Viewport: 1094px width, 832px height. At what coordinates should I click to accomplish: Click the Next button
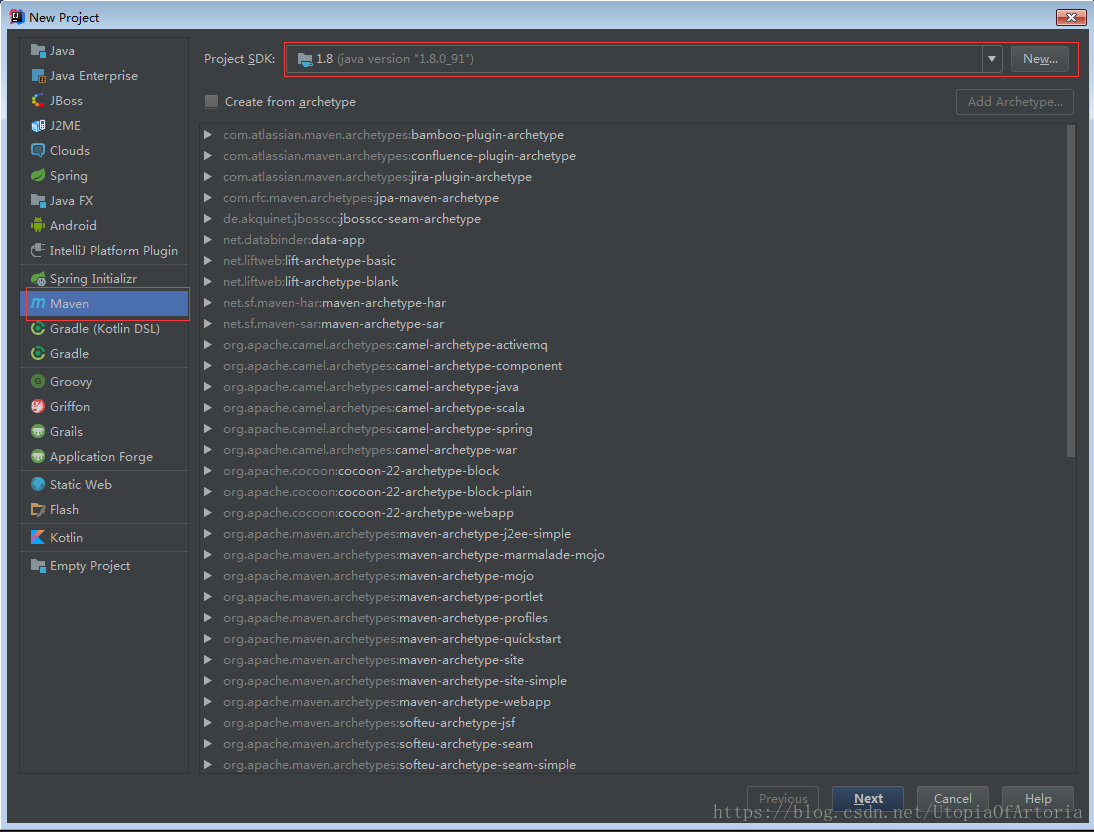pos(868,798)
